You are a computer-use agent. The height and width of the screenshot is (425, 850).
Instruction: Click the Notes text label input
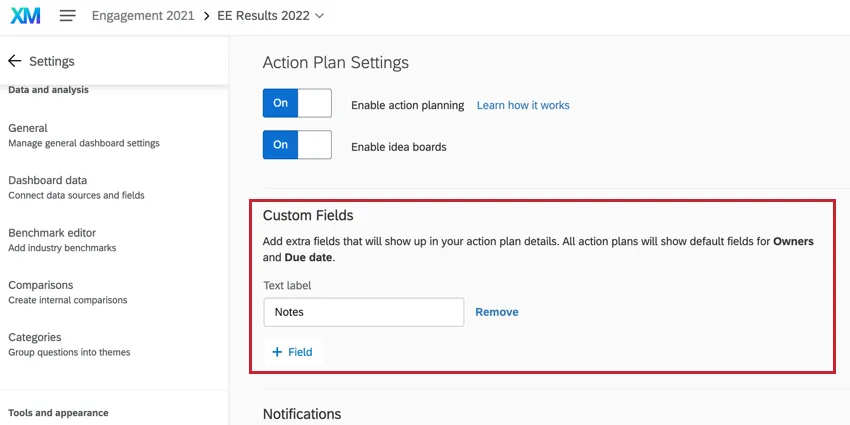pyautogui.click(x=363, y=312)
